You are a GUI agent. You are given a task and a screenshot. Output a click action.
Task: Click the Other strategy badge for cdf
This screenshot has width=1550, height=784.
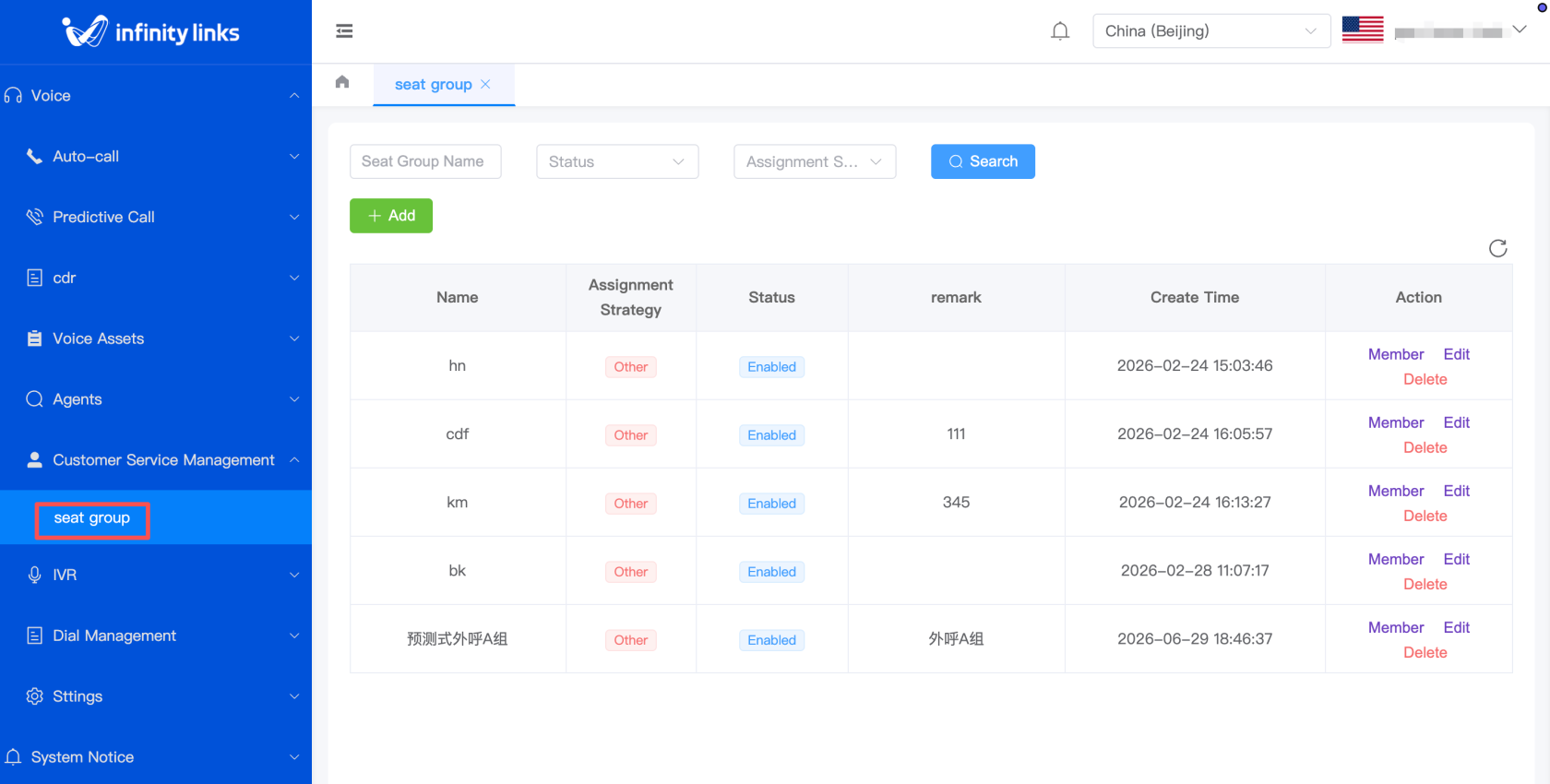point(631,435)
